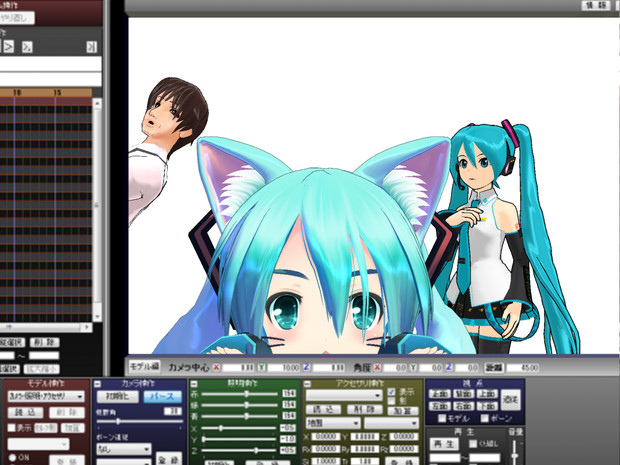Click the 情報 info button
This screenshot has width=620, height=465.
596,5
